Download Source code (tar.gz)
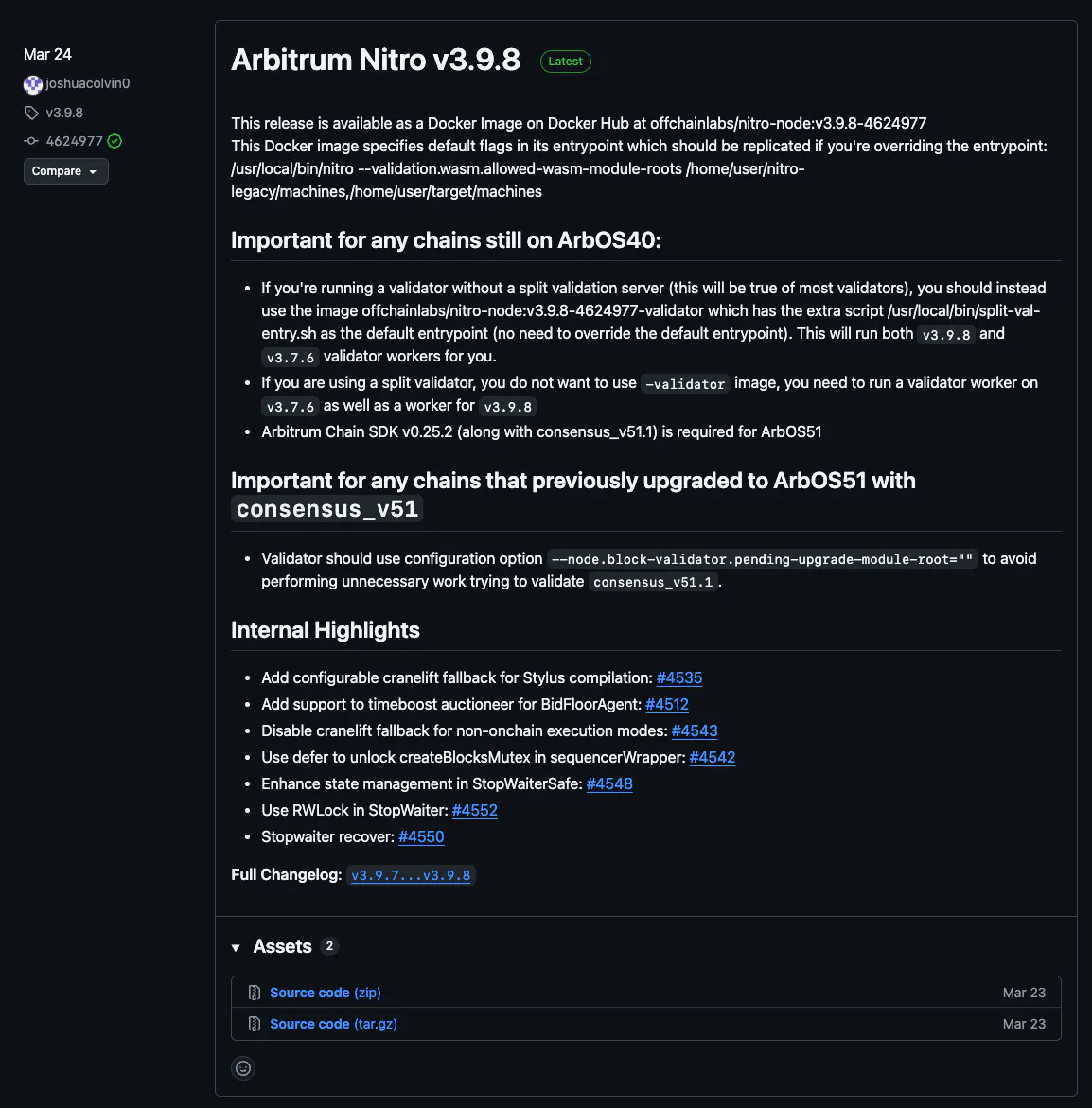Viewport: 1092px width, 1108px height. click(x=334, y=1023)
